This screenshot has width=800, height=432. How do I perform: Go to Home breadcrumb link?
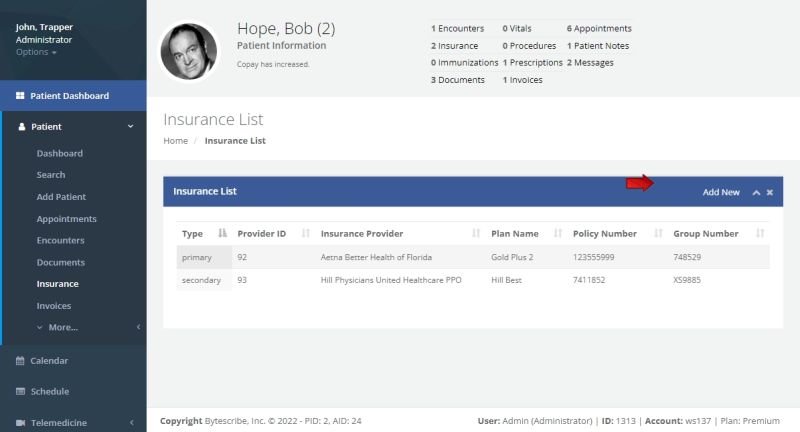[175, 141]
